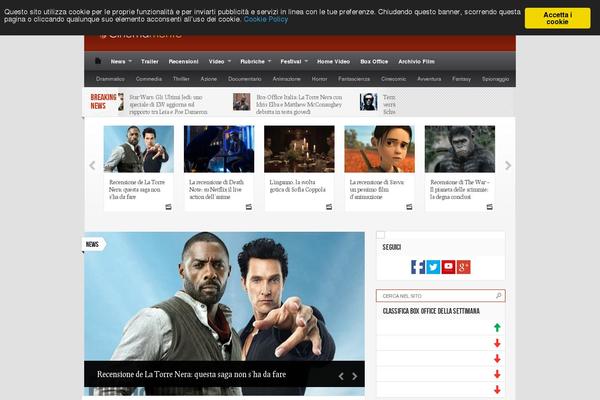Image resolution: width=600 pixels, height=400 pixels.
Task: Open Star Wars Gli Ultimi Jedi breaking news
Action: click(168, 104)
